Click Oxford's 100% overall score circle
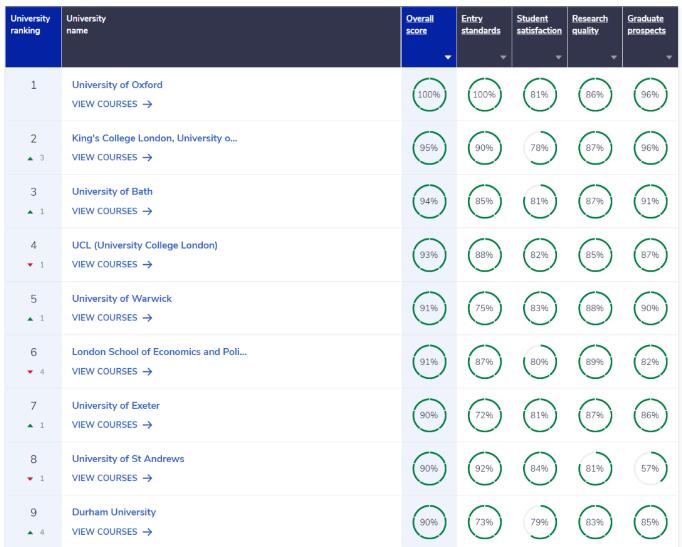This screenshot has width=682, height=547. pos(429,94)
